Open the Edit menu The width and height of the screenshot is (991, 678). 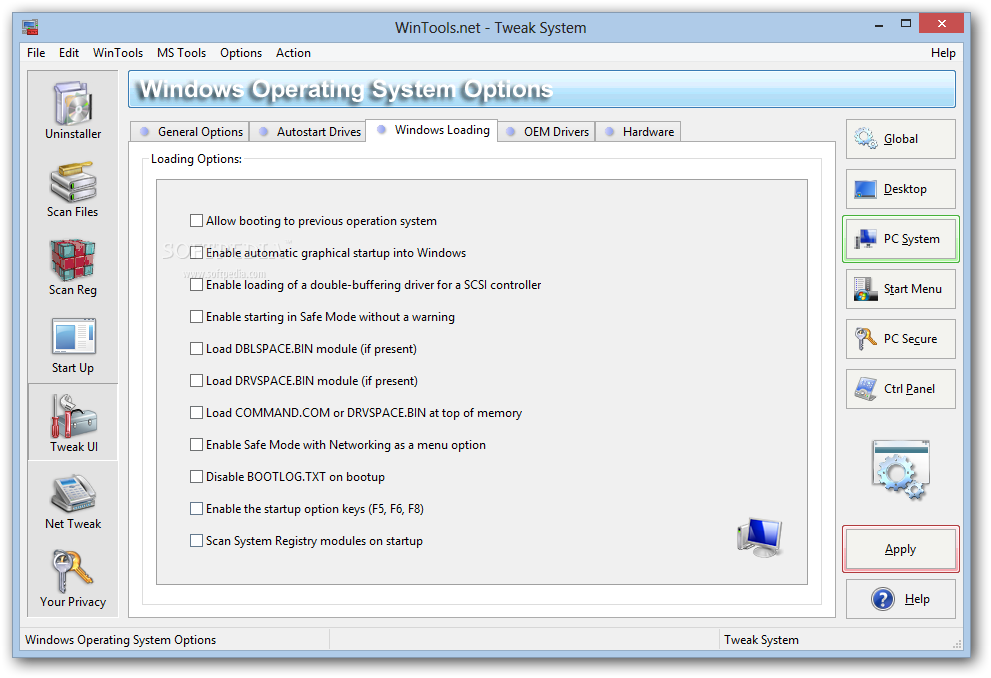(69, 53)
